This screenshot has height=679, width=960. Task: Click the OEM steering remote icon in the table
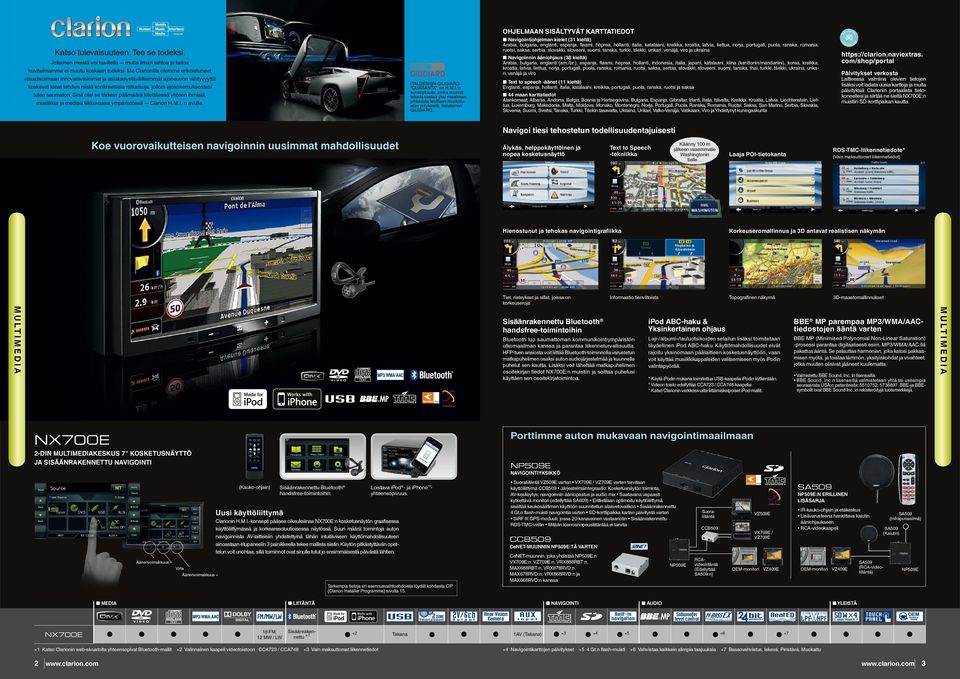pos(910,617)
